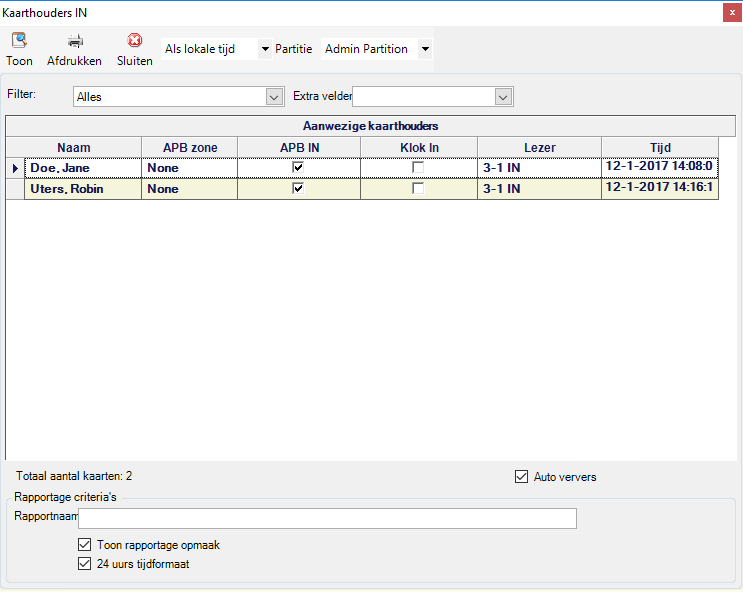The height and width of the screenshot is (592, 743).
Task: Toggle APB IN checkbox for Doe, Jane
Action: [x=298, y=167]
